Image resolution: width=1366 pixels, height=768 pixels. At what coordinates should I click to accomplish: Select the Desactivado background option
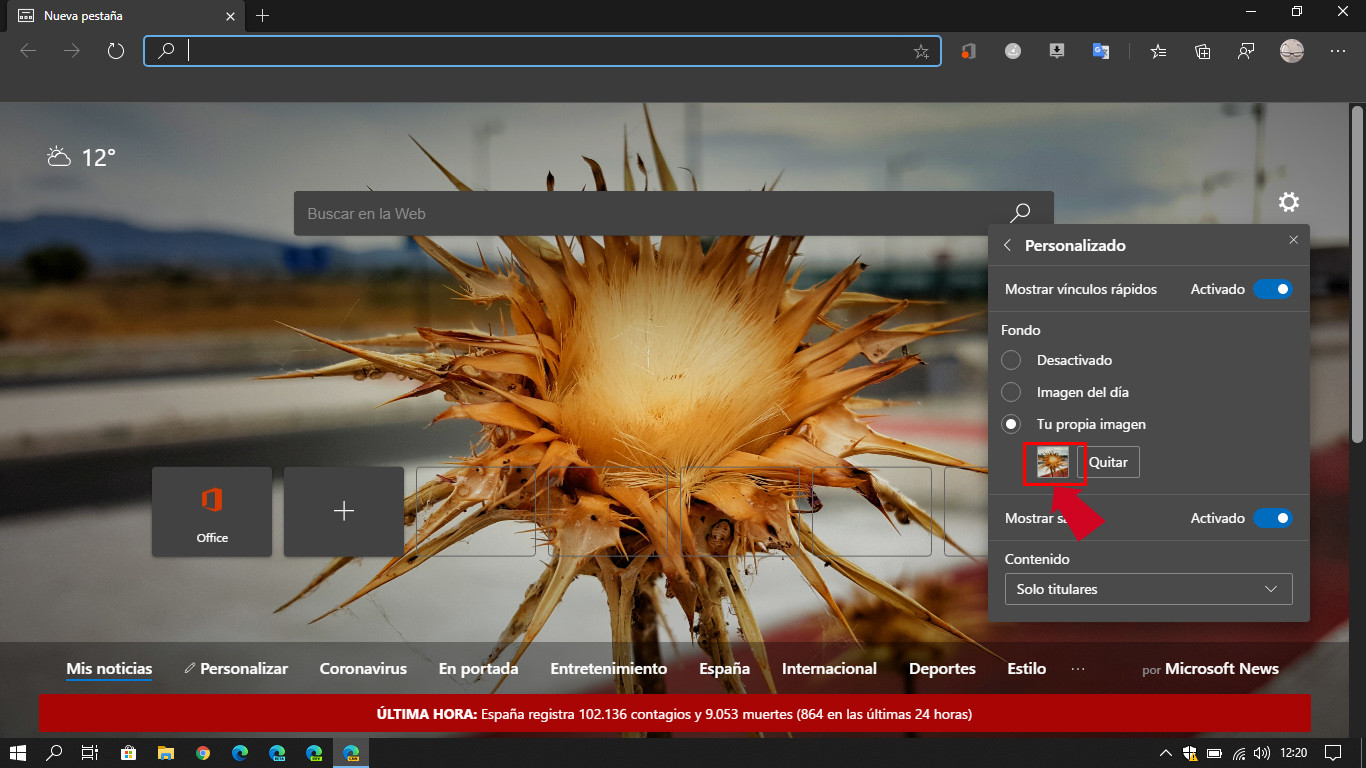click(x=1011, y=360)
